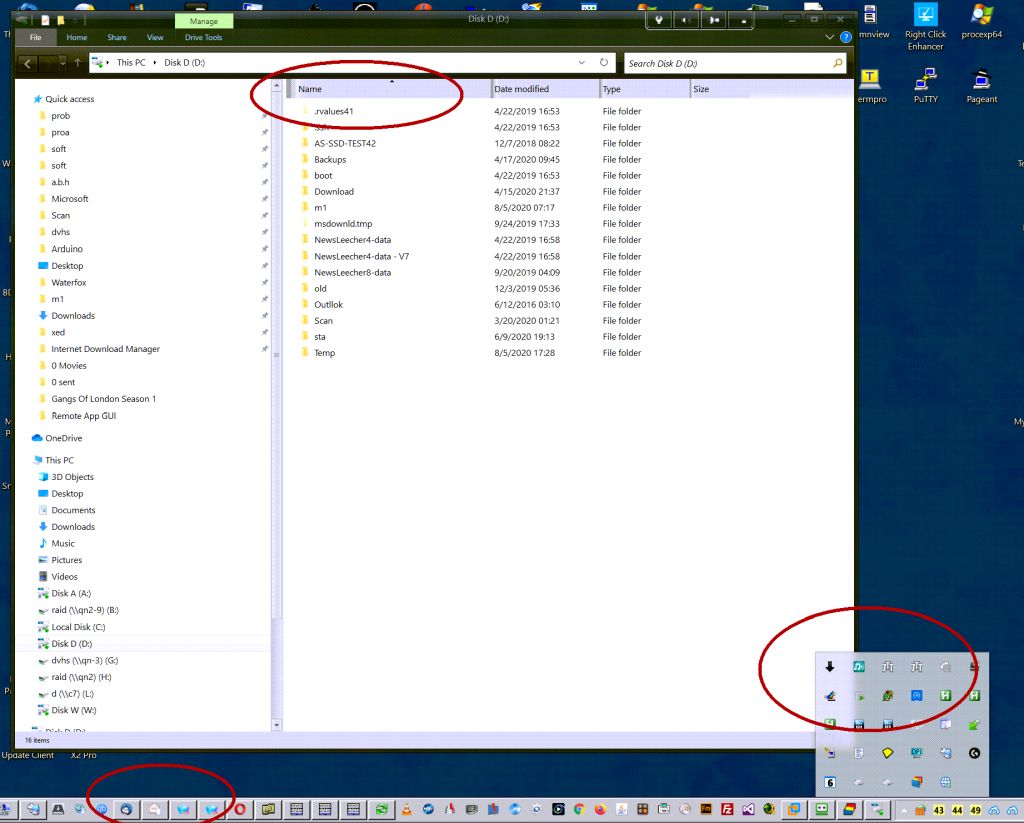Viewport: 1024px width, 823px height.
Task: Select the Outllok folder
Action: coord(328,304)
